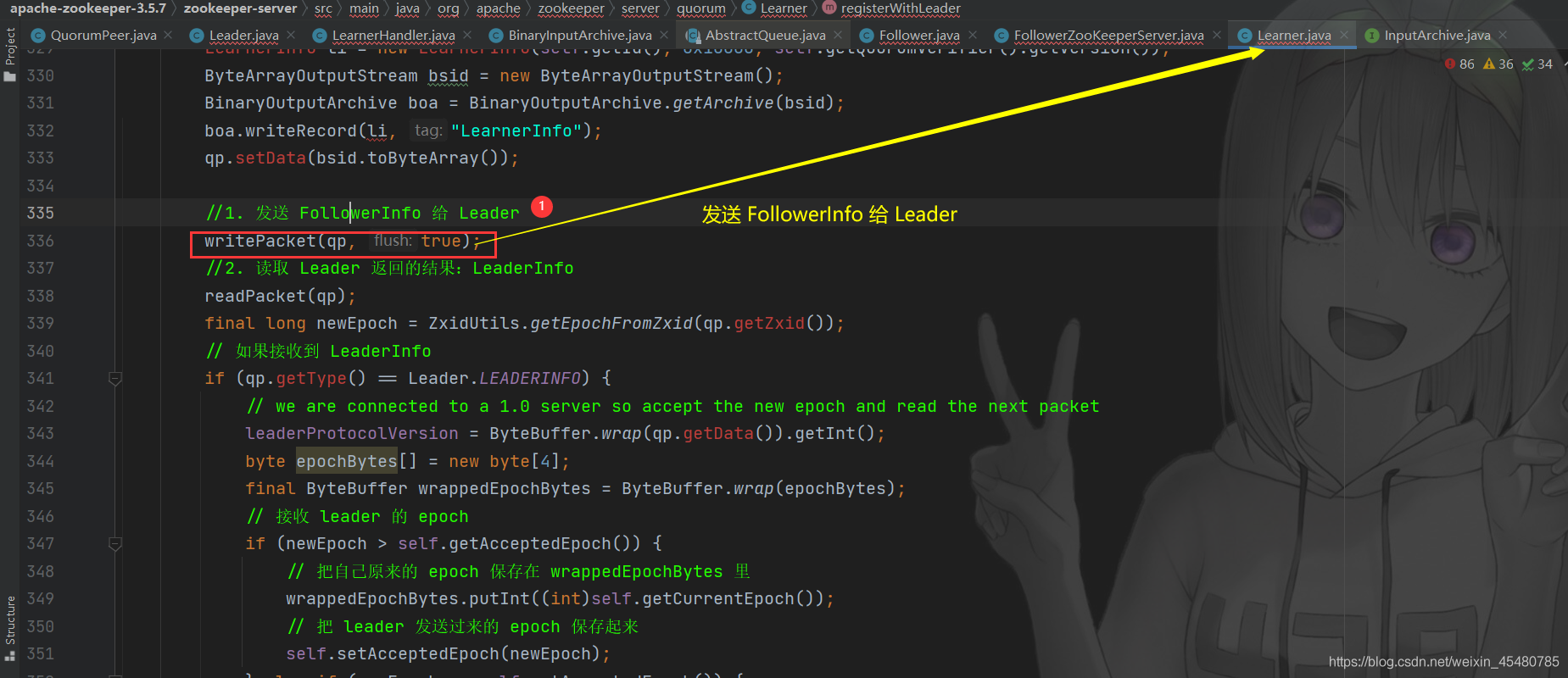Close the Follower.java tab

point(973,35)
